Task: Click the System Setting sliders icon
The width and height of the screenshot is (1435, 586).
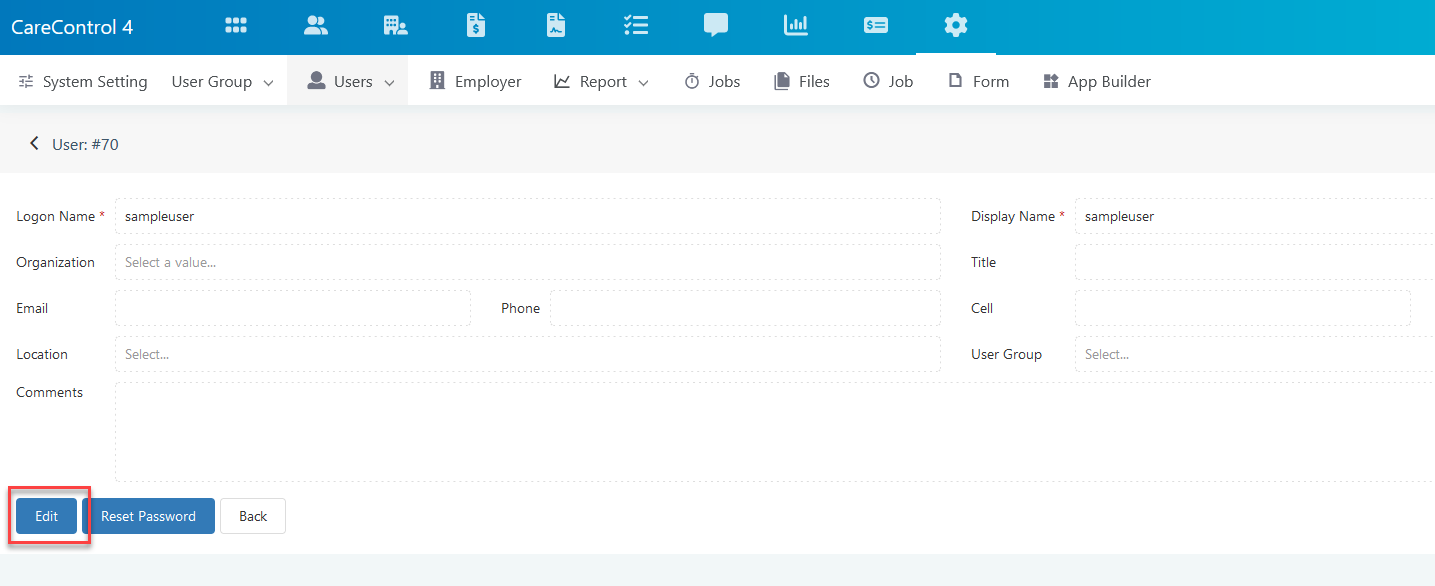Action: click(26, 82)
